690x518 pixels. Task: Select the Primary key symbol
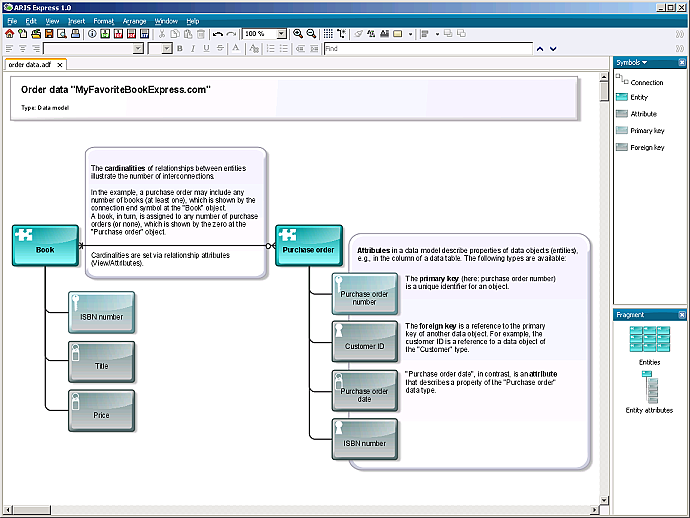pos(640,131)
